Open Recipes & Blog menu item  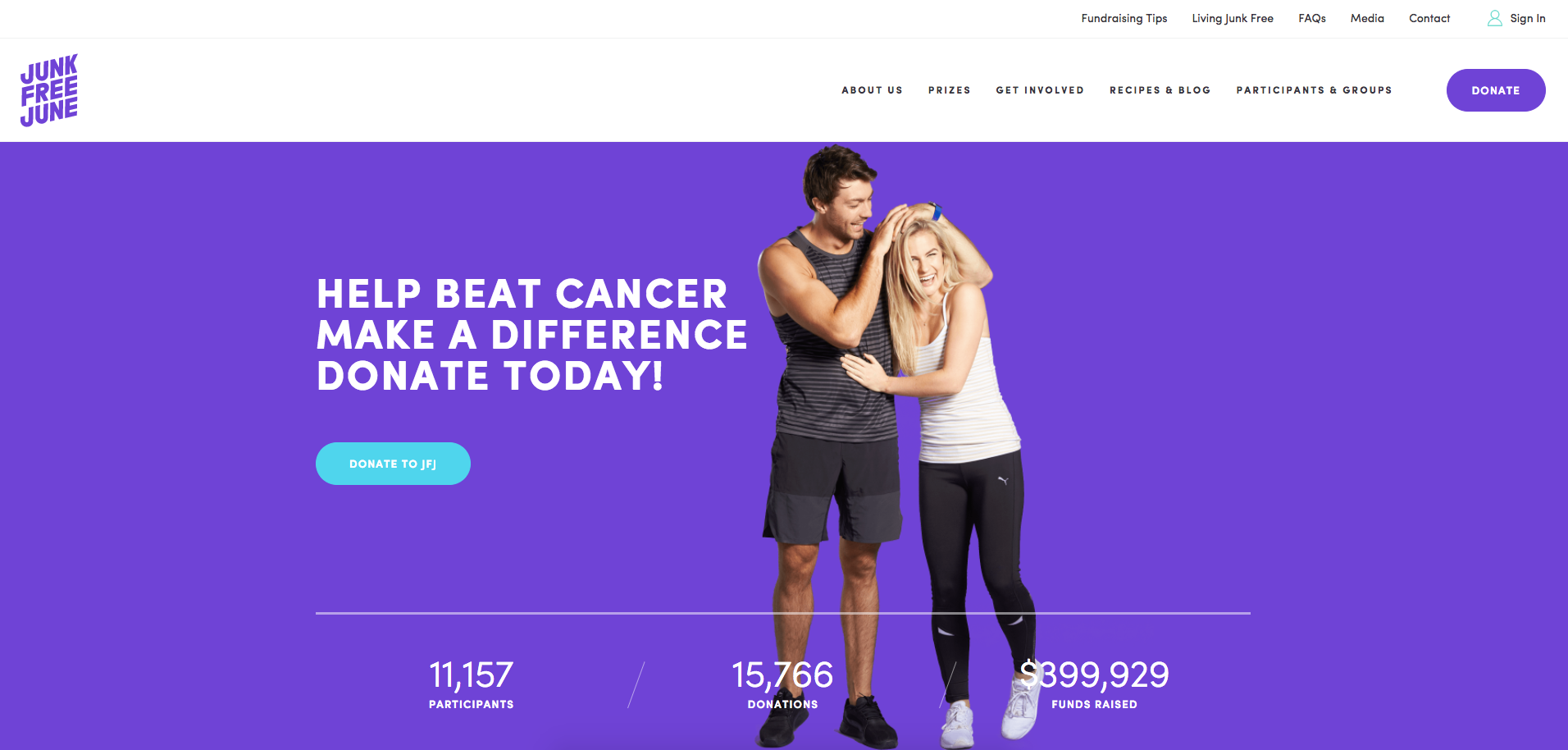point(1160,90)
